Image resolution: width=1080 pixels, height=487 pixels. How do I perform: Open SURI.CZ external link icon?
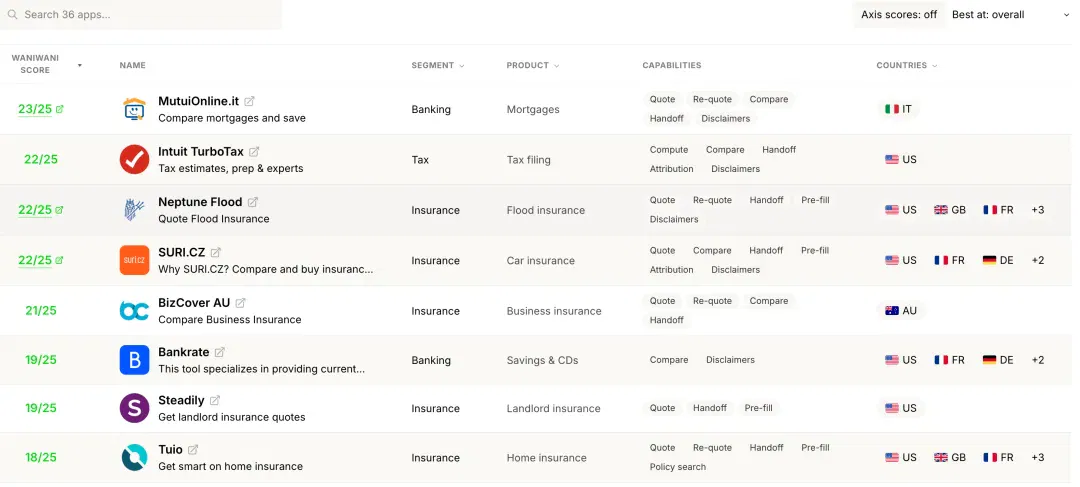coord(216,253)
